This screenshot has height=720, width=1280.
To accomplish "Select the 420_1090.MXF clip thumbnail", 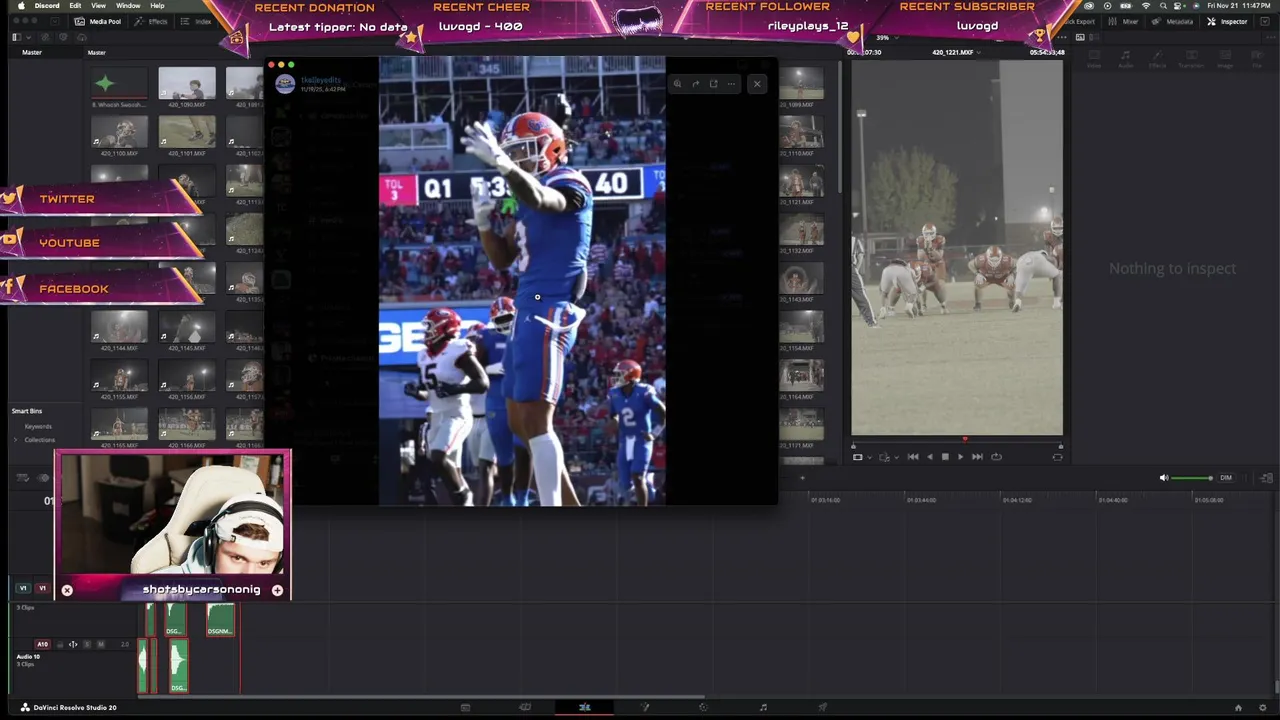I will tap(187, 84).
